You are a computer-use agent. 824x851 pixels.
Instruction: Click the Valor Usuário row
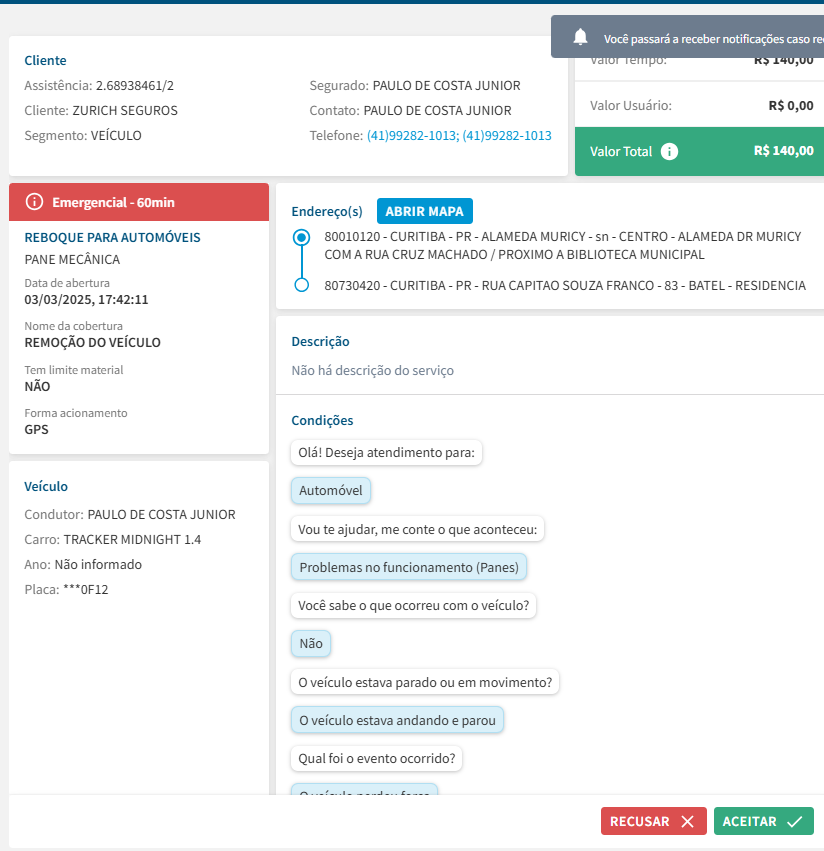click(x=700, y=105)
